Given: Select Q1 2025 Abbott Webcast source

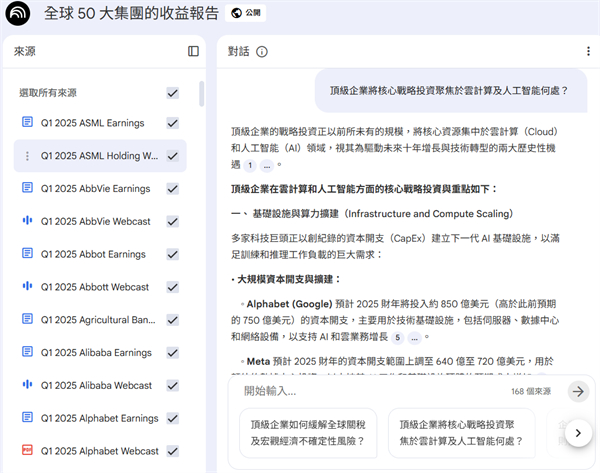Looking at the screenshot, I should (94, 287).
